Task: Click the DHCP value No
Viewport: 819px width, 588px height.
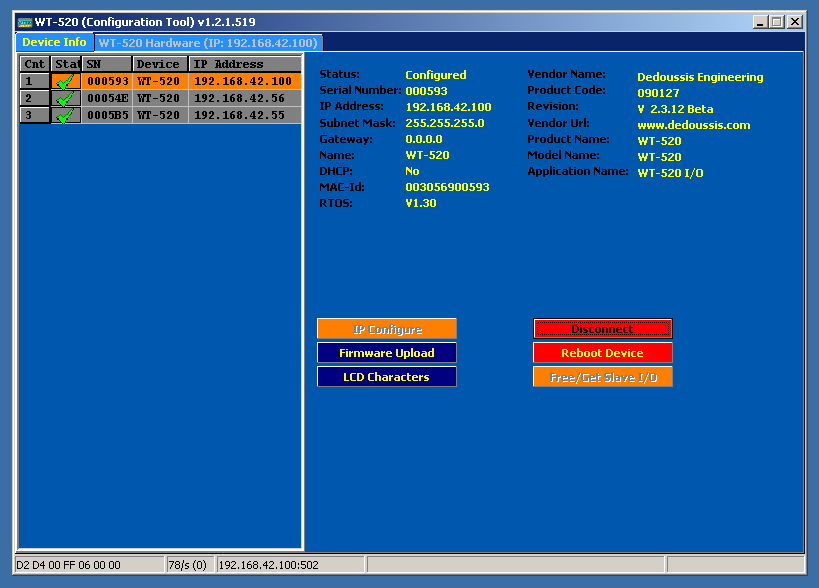Action: pos(412,171)
